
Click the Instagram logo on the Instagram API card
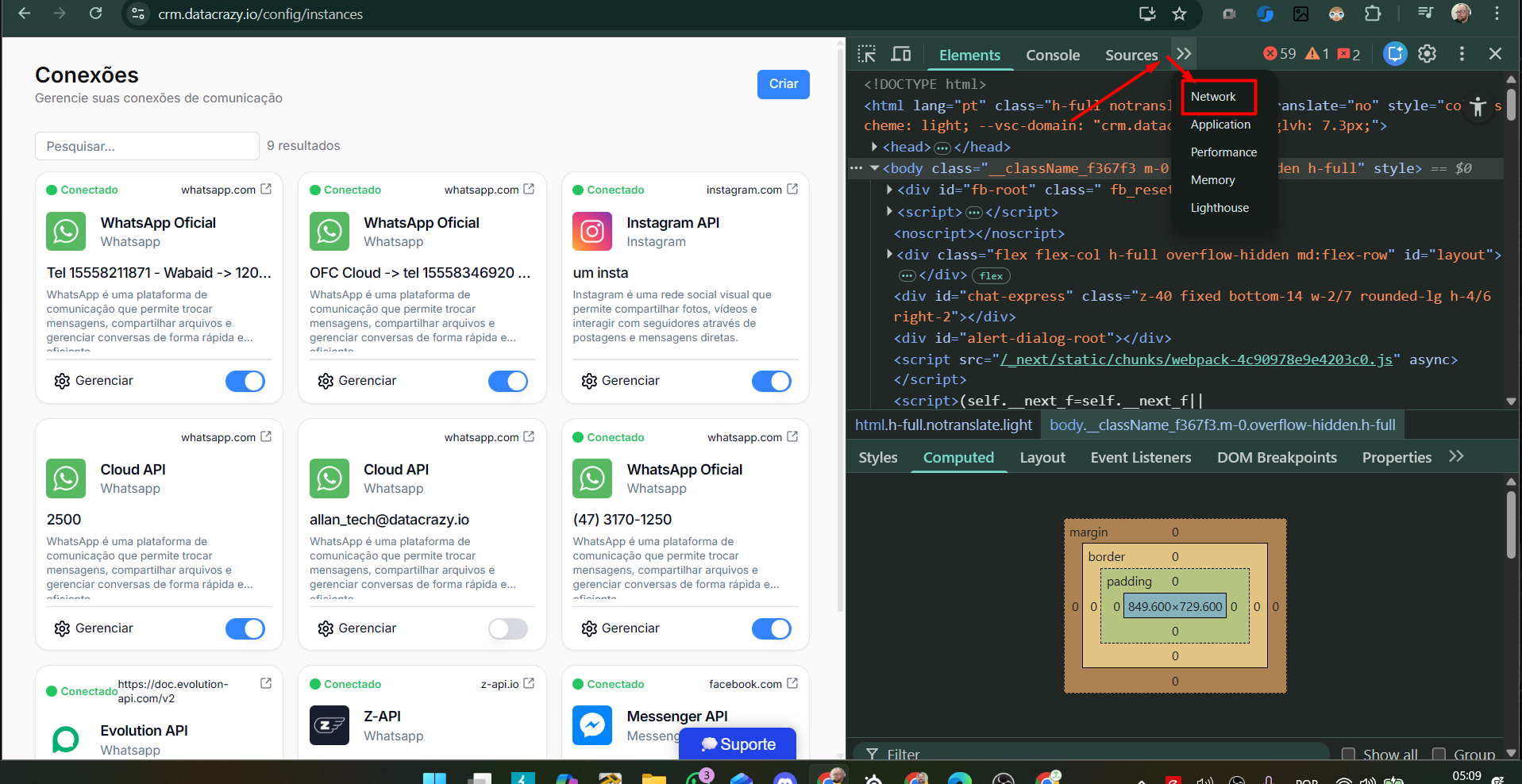coord(592,232)
